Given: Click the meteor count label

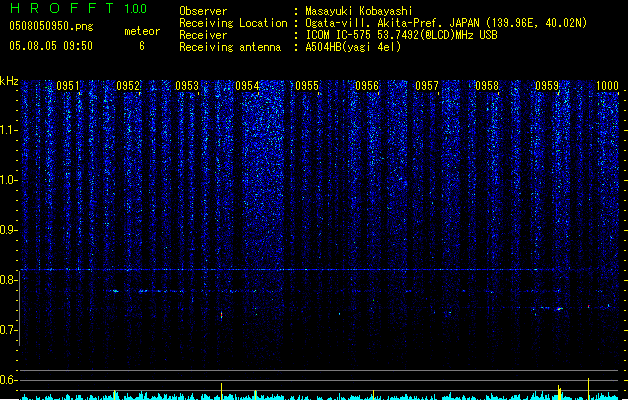Looking at the screenshot, I should 142,31.
